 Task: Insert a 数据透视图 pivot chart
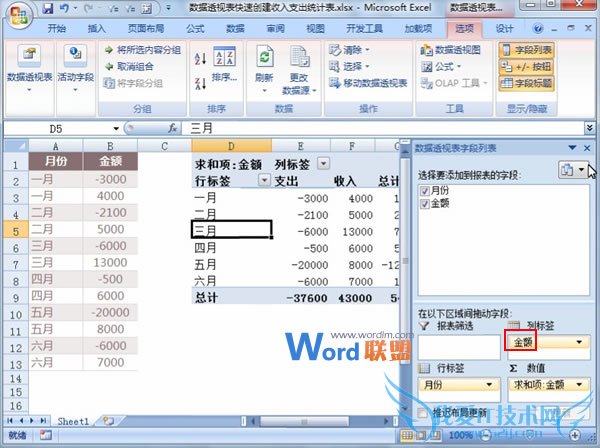click(450, 50)
